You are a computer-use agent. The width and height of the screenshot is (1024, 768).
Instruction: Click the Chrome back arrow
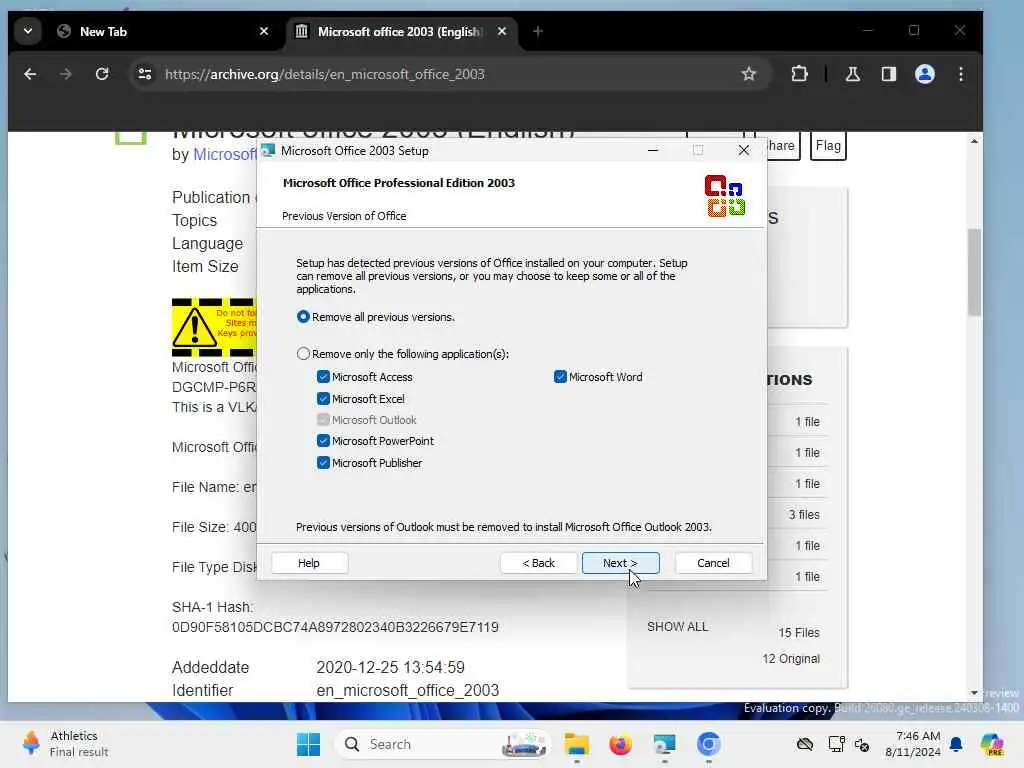pyautogui.click(x=30, y=74)
